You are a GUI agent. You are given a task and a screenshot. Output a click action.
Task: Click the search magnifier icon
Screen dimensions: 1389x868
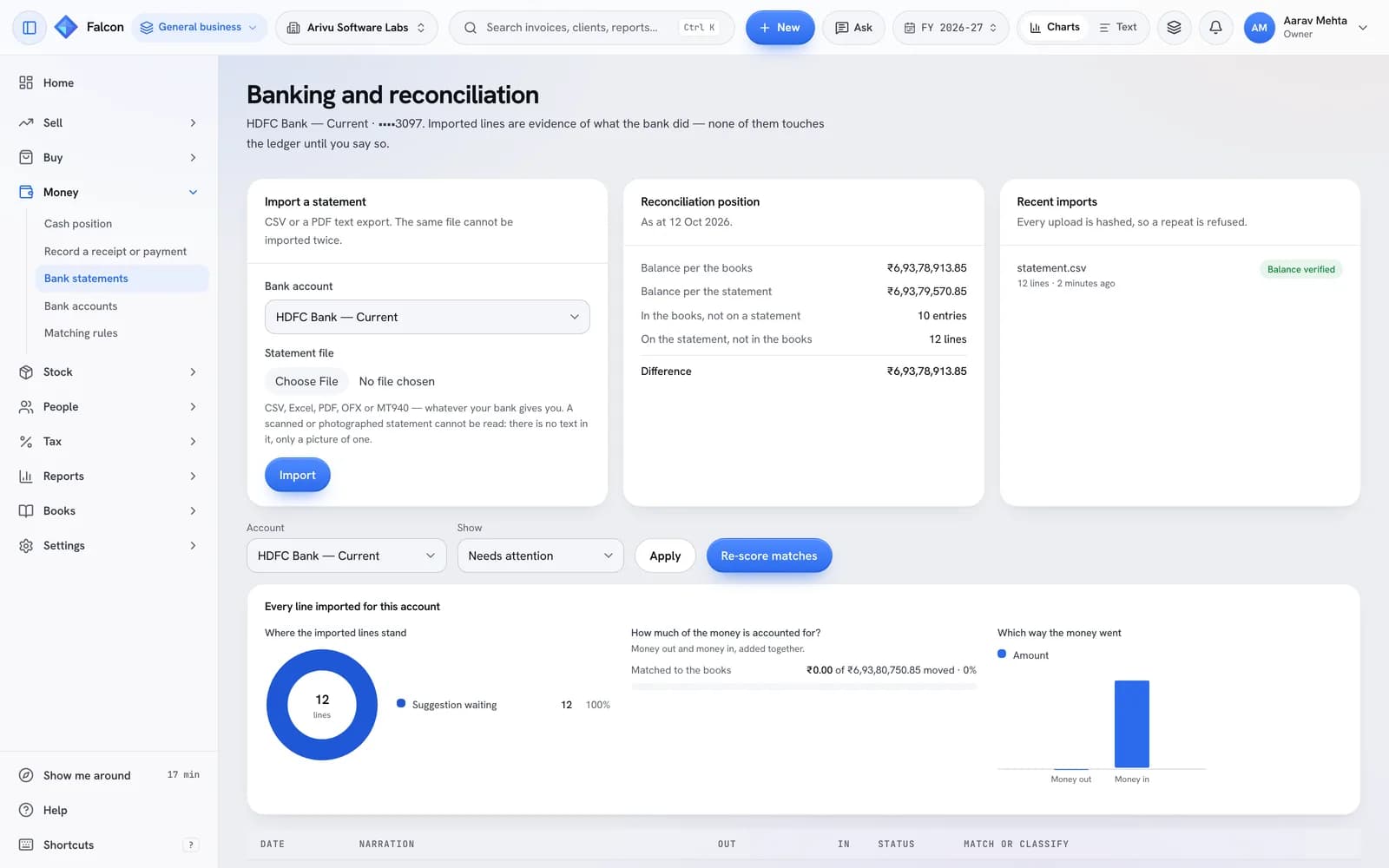(x=470, y=28)
